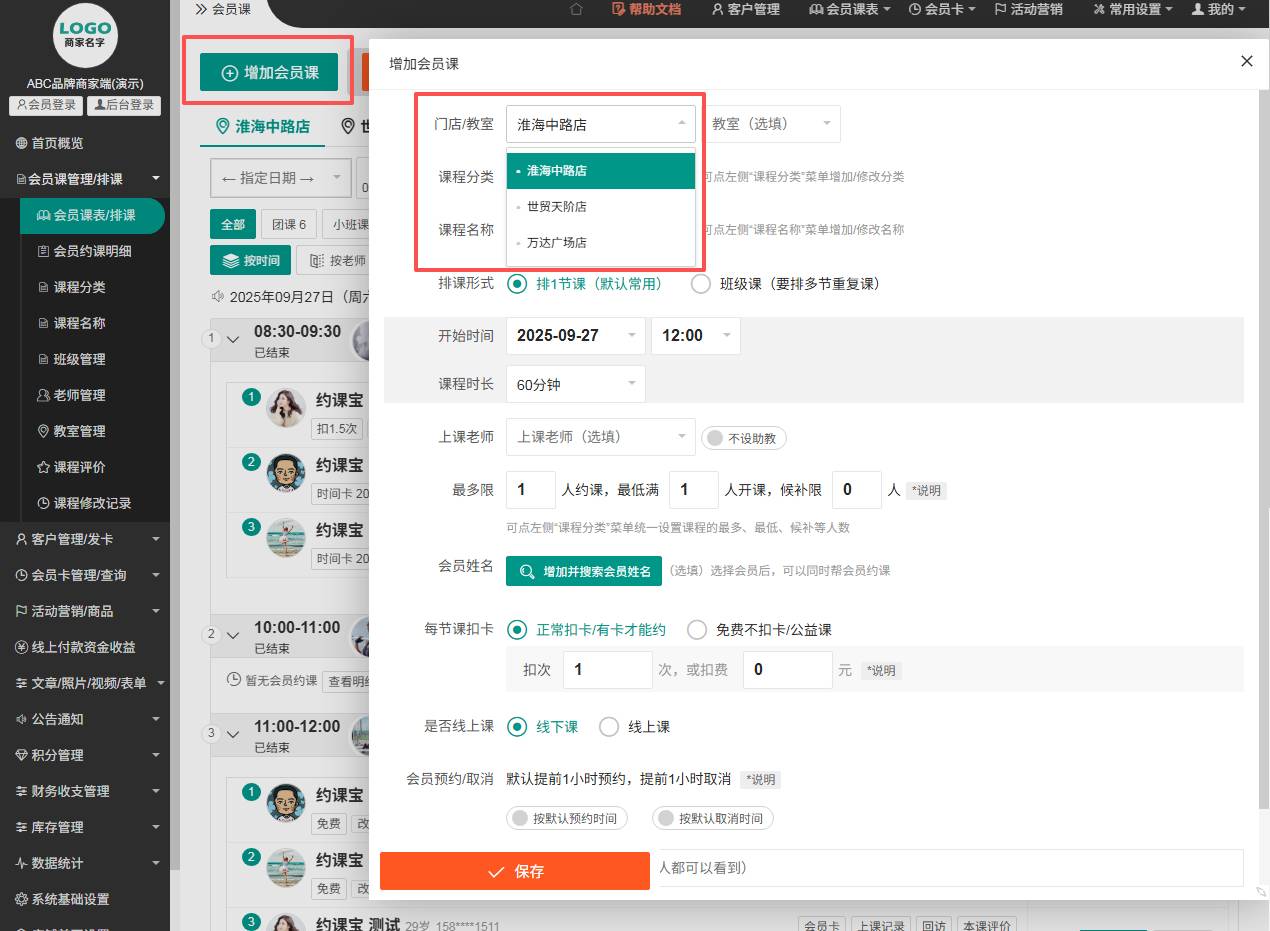Open the 课程时长 60分钟 dropdown

pos(575,384)
